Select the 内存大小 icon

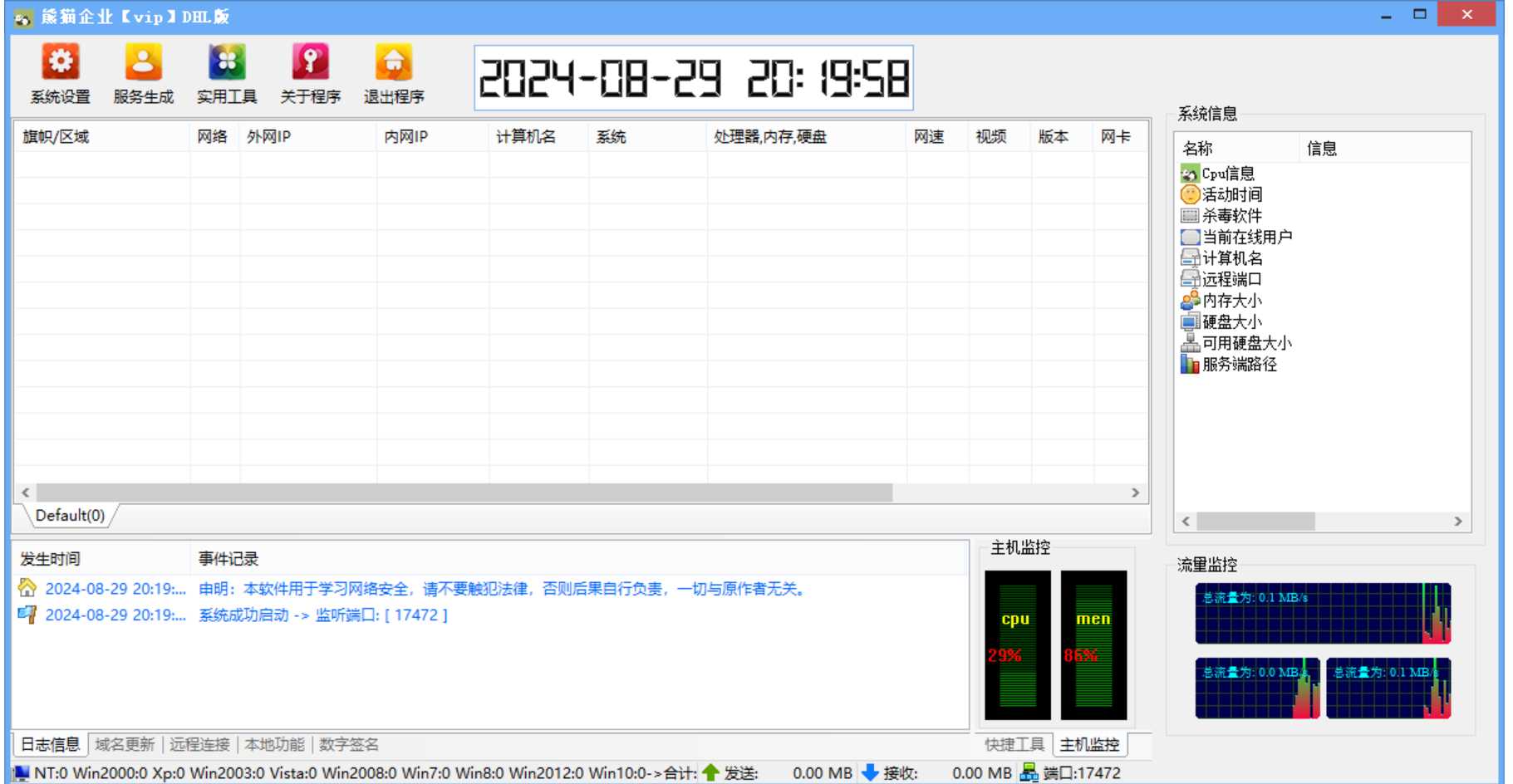(1190, 301)
